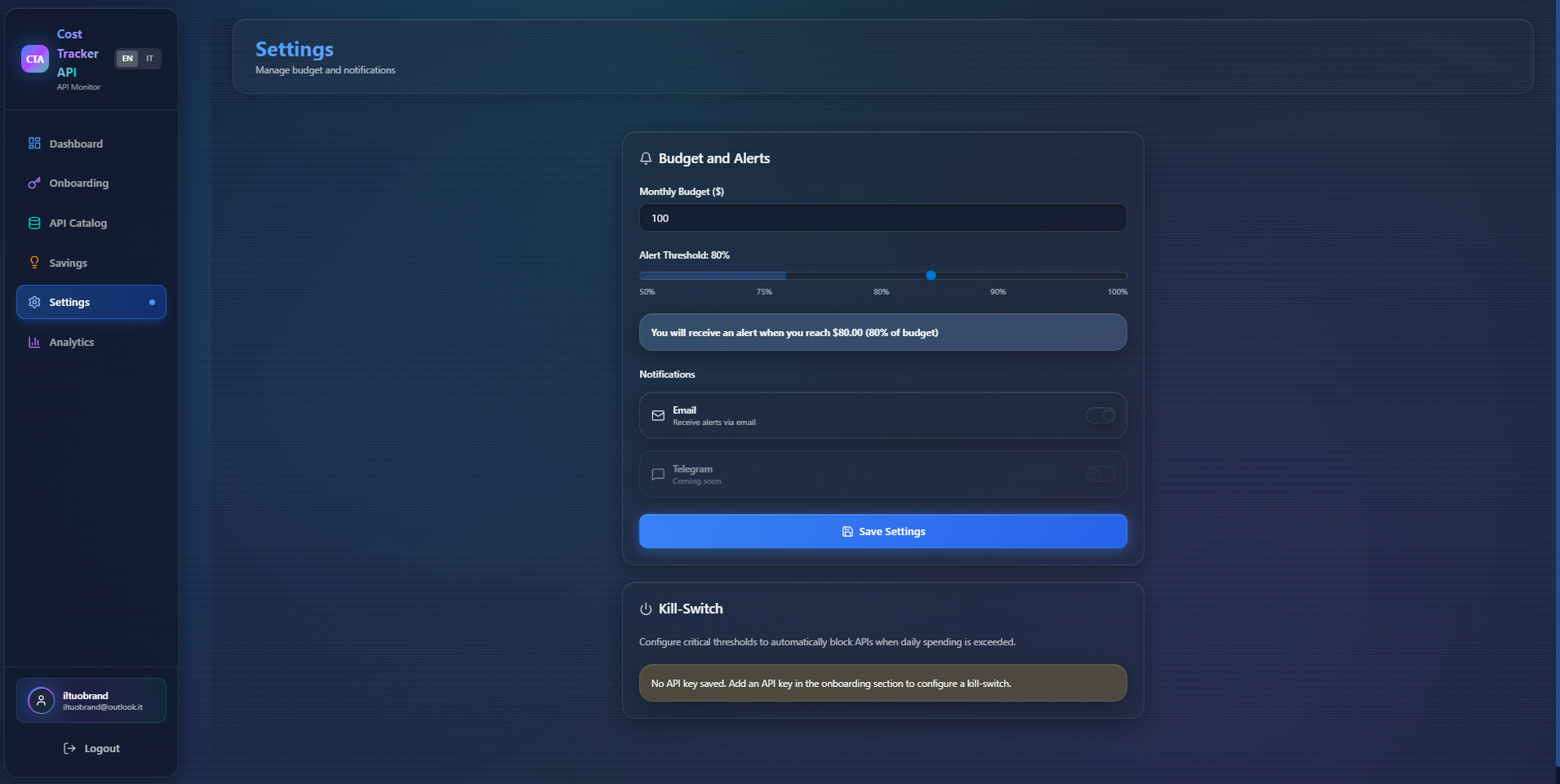Select the Settings gear icon in sidebar
This screenshot has height=784, width=1560.
(33, 302)
